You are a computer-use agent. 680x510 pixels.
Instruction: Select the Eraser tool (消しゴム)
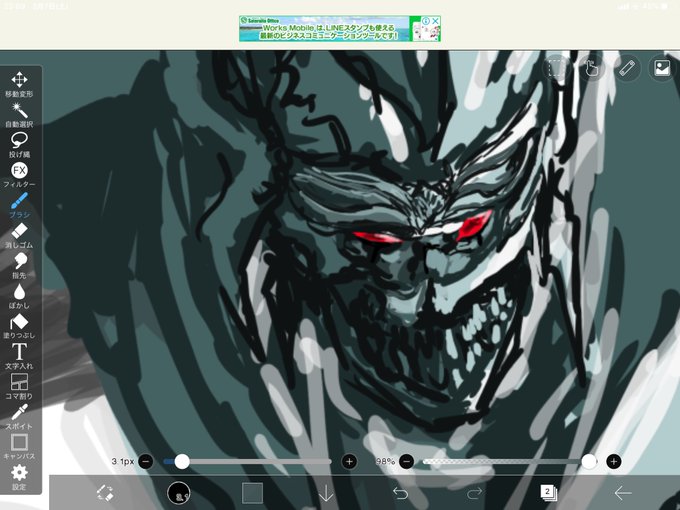coord(19,235)
